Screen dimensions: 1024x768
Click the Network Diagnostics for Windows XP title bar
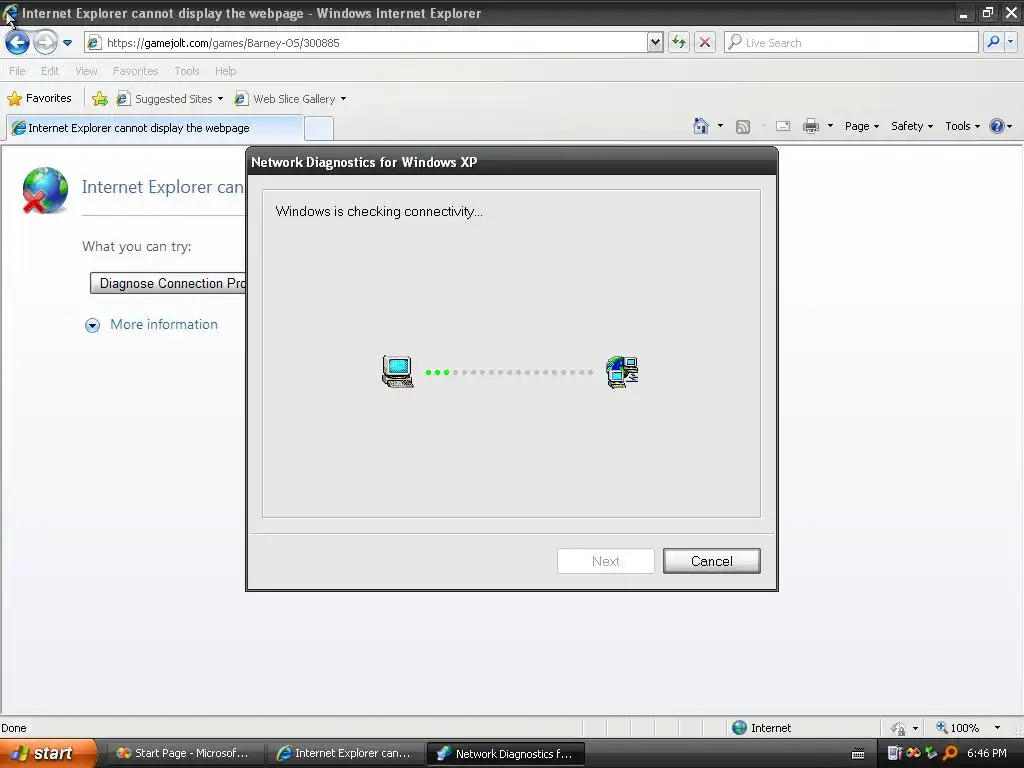point(512,162)
